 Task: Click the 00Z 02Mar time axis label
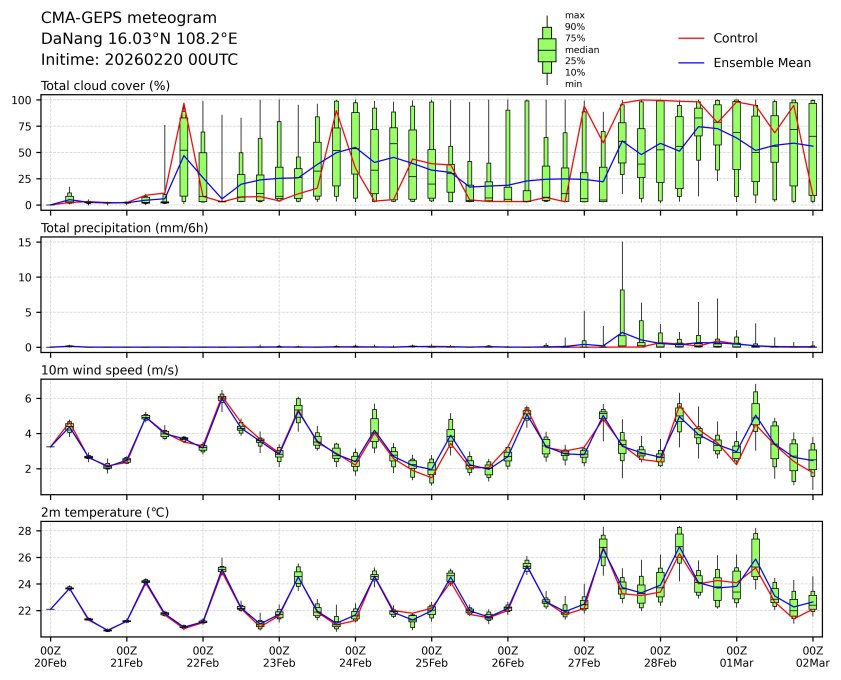click(812, 656)
